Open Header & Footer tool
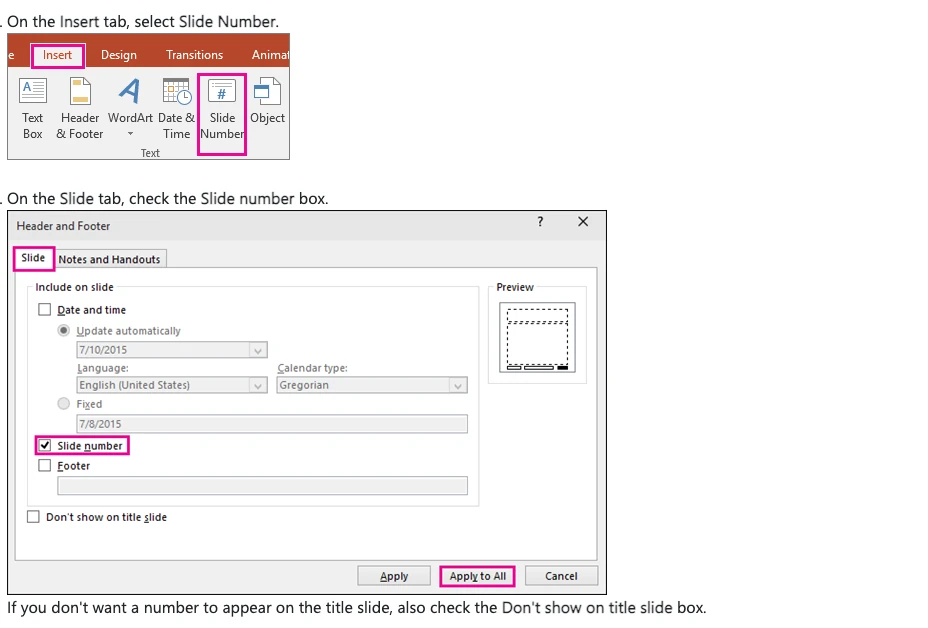This screenshot has height=628, width=928. (80, 109)
